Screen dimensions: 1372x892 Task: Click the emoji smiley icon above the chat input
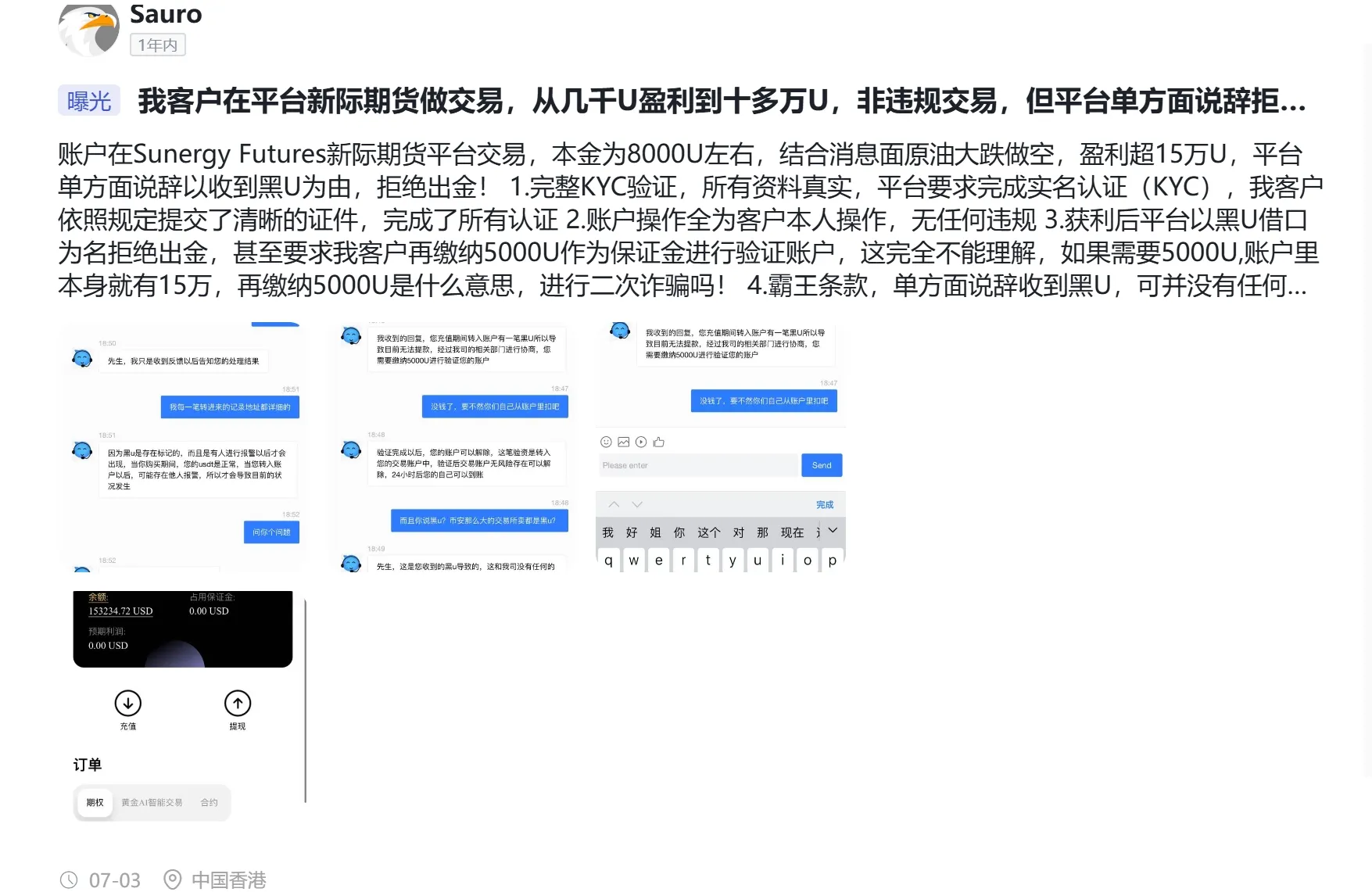click(606, 442)
